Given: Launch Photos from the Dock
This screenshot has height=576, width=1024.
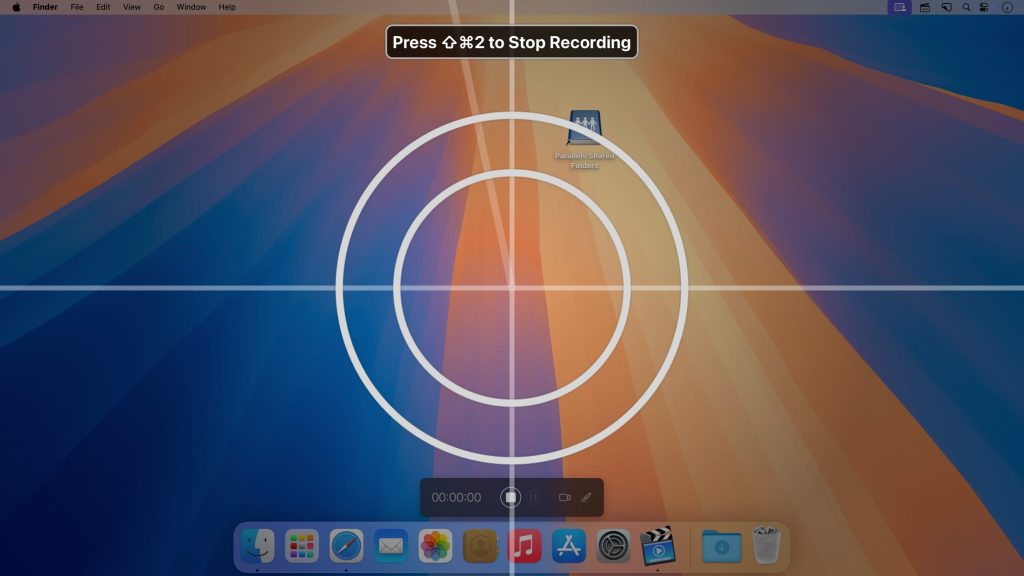Looking at the screenshot, I should pos(435,546).
